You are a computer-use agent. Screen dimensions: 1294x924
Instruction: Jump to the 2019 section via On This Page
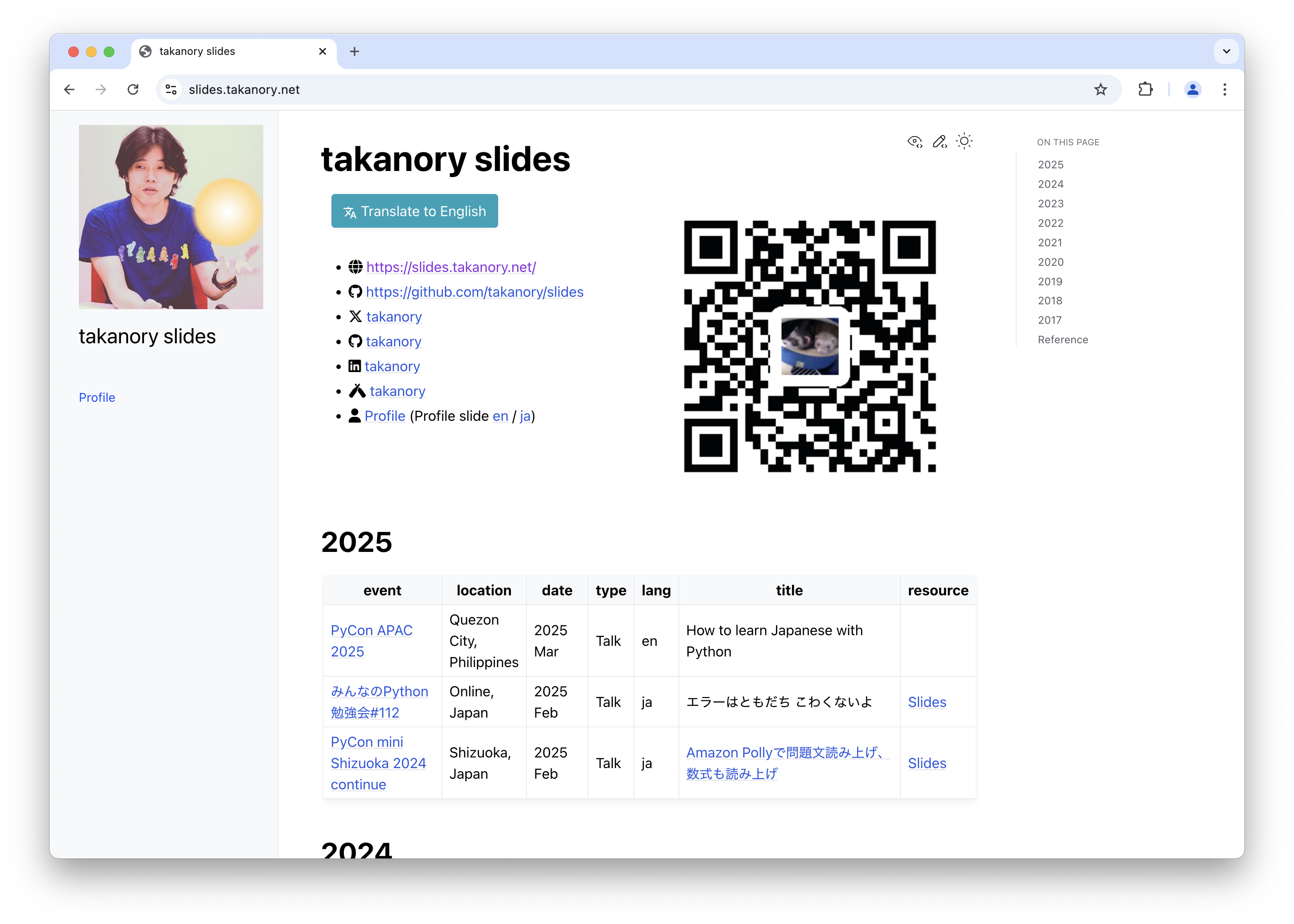tap(1049, 281)
